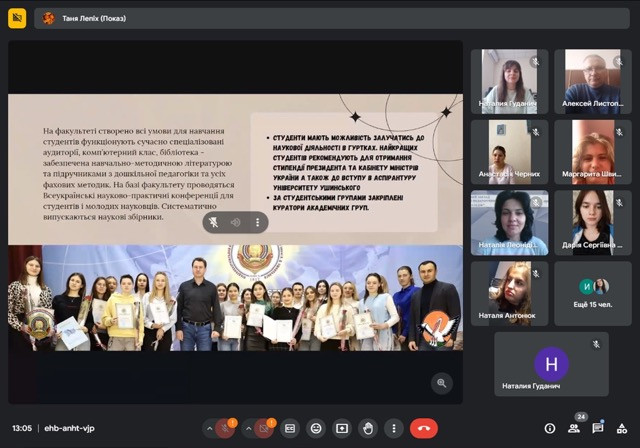640x448 pixels.
Task: Click the meeting code ehb-anht-vjp
Action: 69,428
